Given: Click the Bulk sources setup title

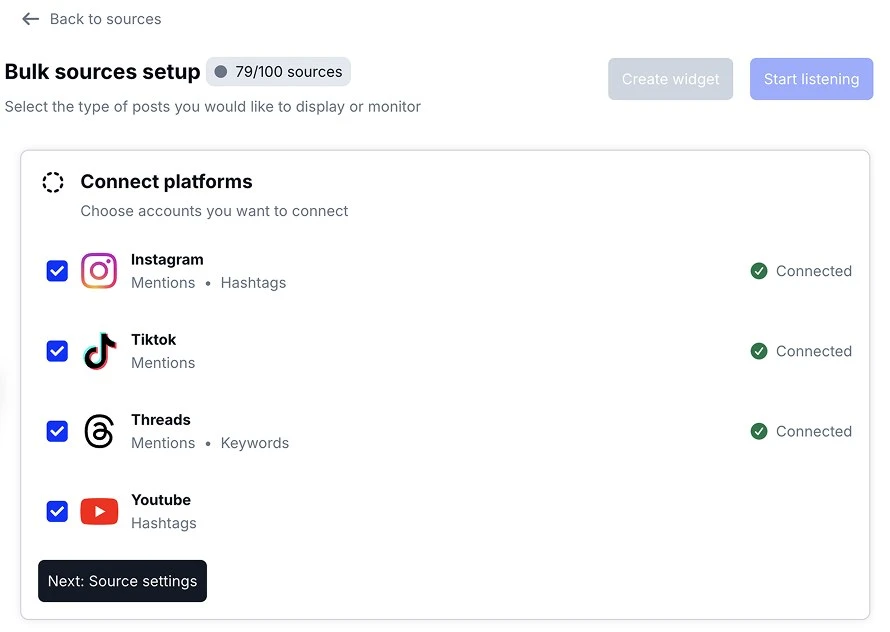Looking at the screenshot, I should [x=102, y=72].
